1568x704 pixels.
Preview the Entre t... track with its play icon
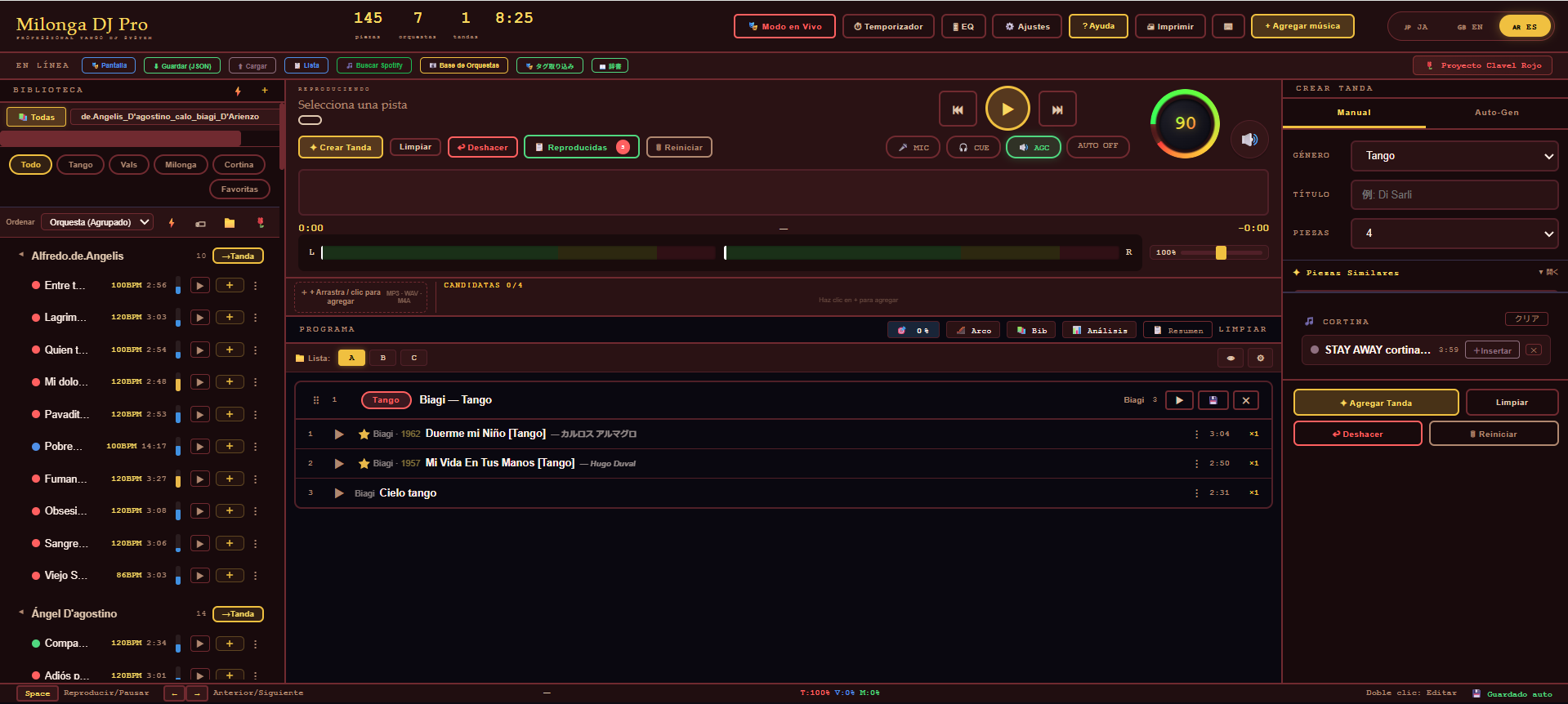[199, 286]
